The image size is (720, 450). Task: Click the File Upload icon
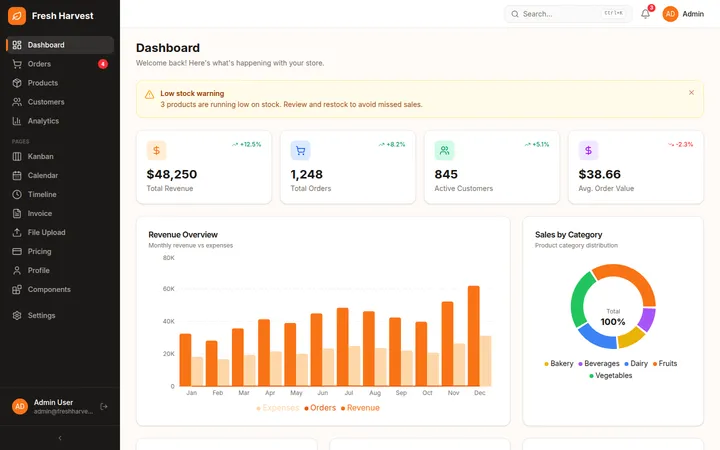point(17,232)
